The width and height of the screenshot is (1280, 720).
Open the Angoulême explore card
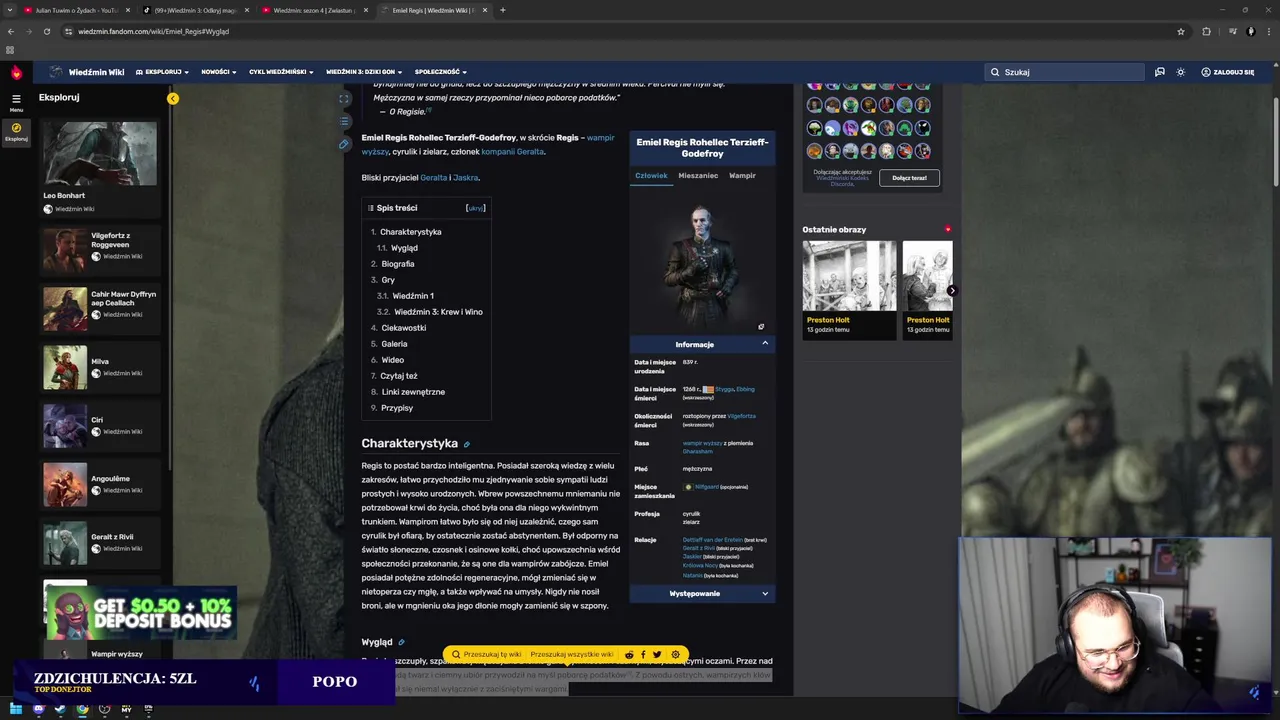99,484
